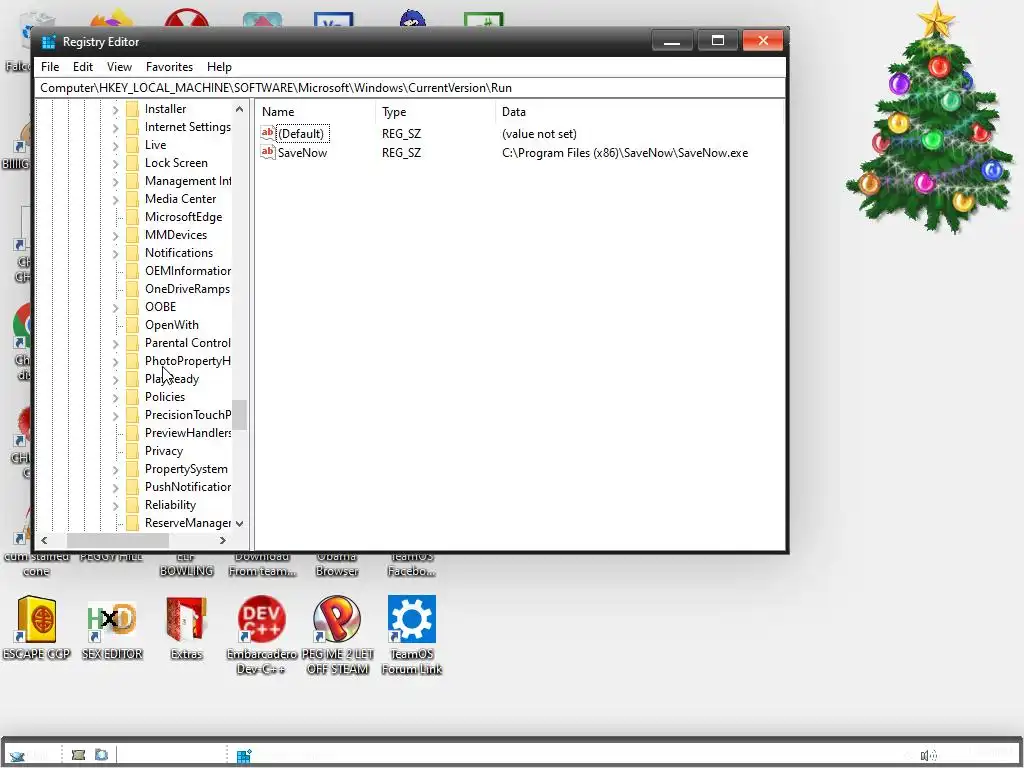Expand the PropertySystem key
Viewport: 1024px width, 768px height.
click(116, 470)
